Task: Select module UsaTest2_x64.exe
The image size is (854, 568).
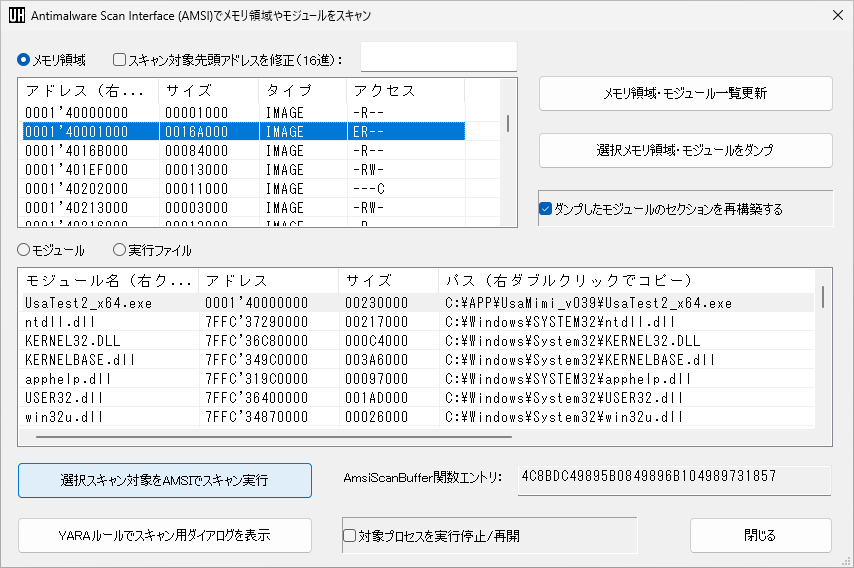Action: click(x=418, y=303)
